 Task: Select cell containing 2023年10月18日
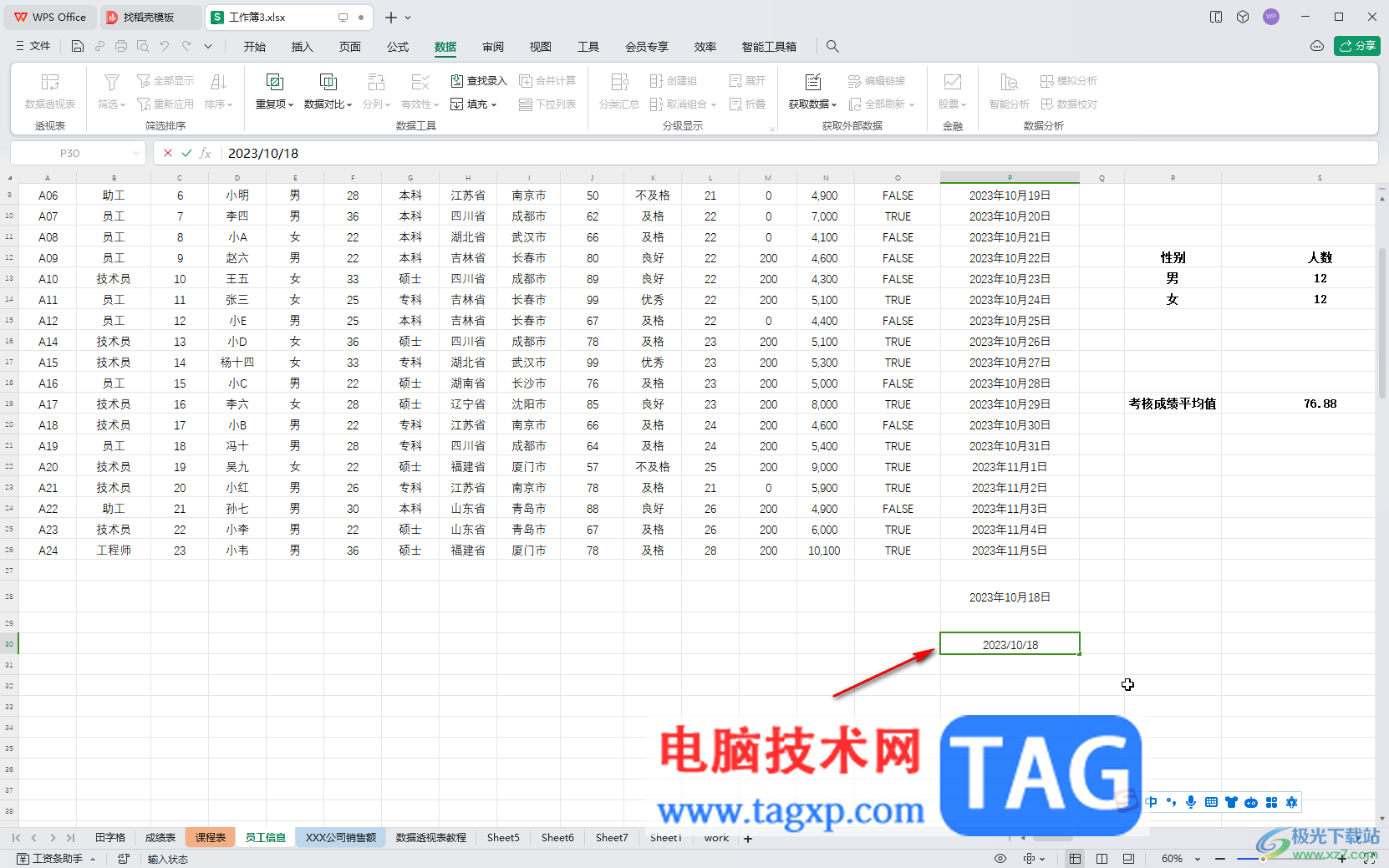[x=1010, y=597]
